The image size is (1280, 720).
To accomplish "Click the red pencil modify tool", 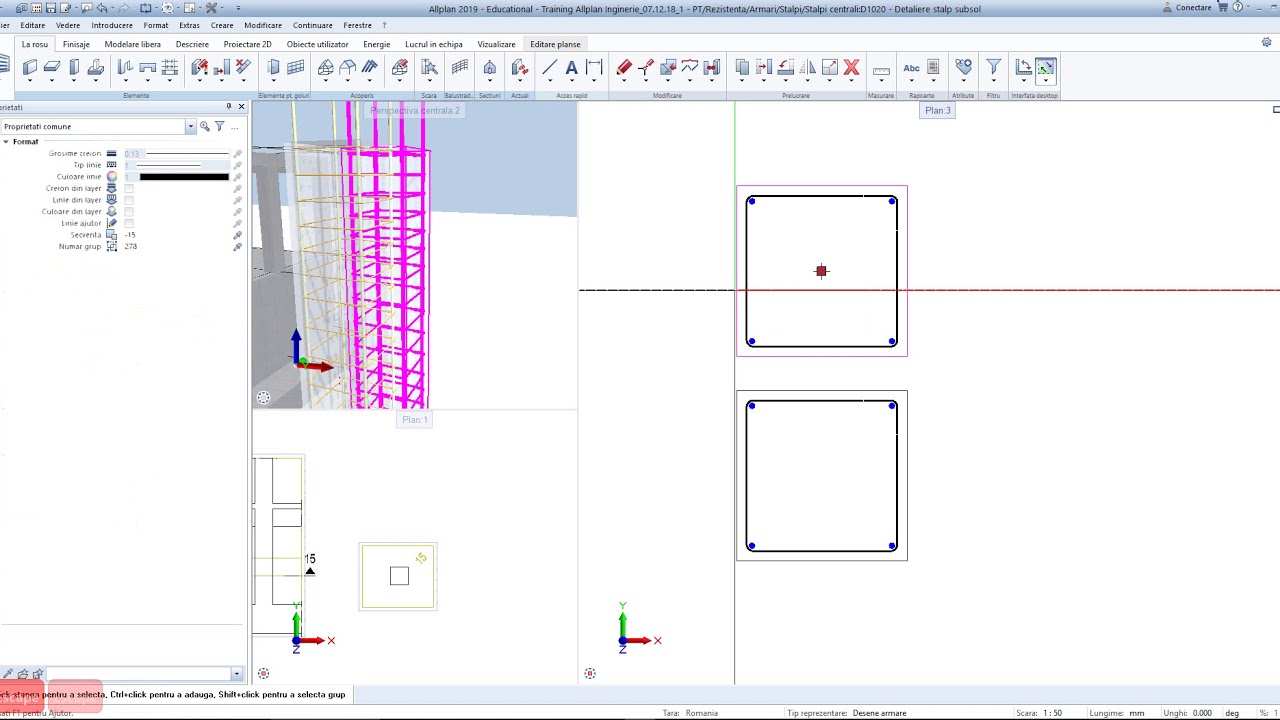I will coord(624,67).
